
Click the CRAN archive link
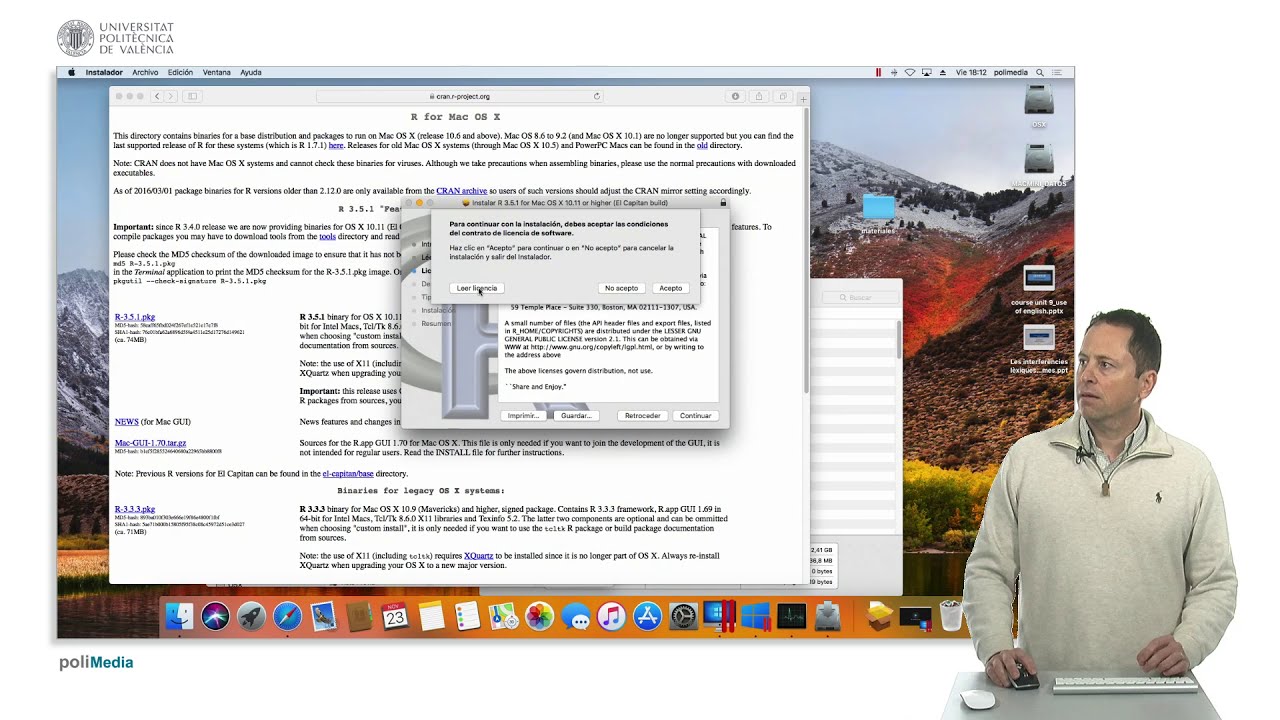(461, 191)
